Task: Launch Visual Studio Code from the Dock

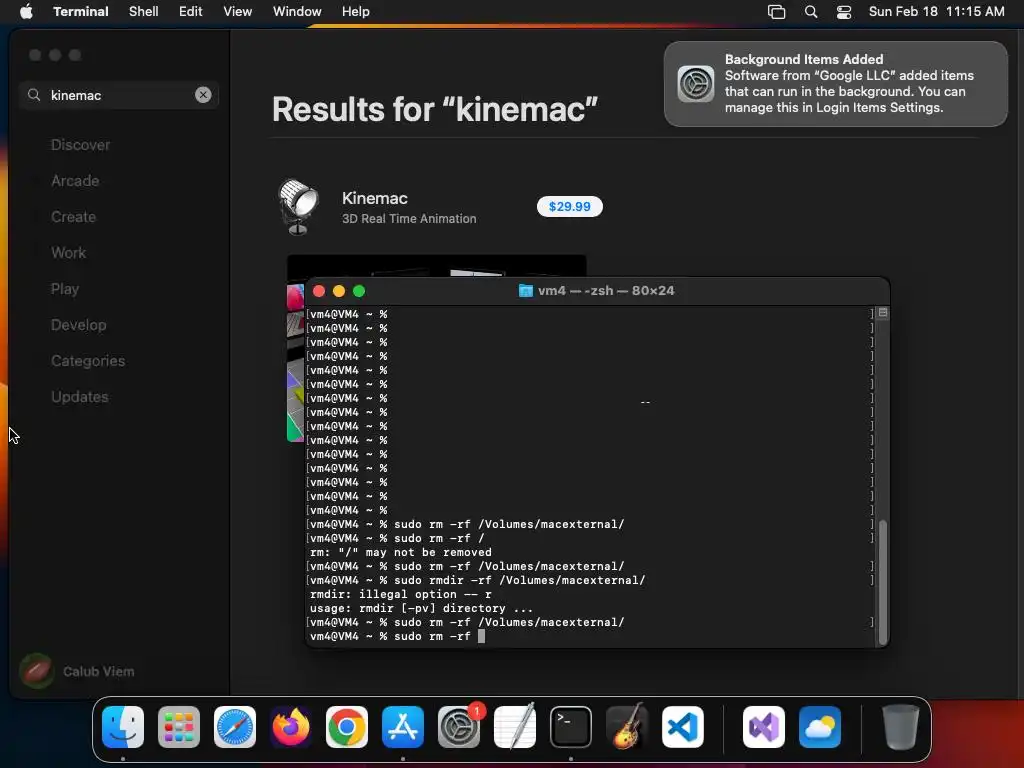Action: (x=682, y=727)
